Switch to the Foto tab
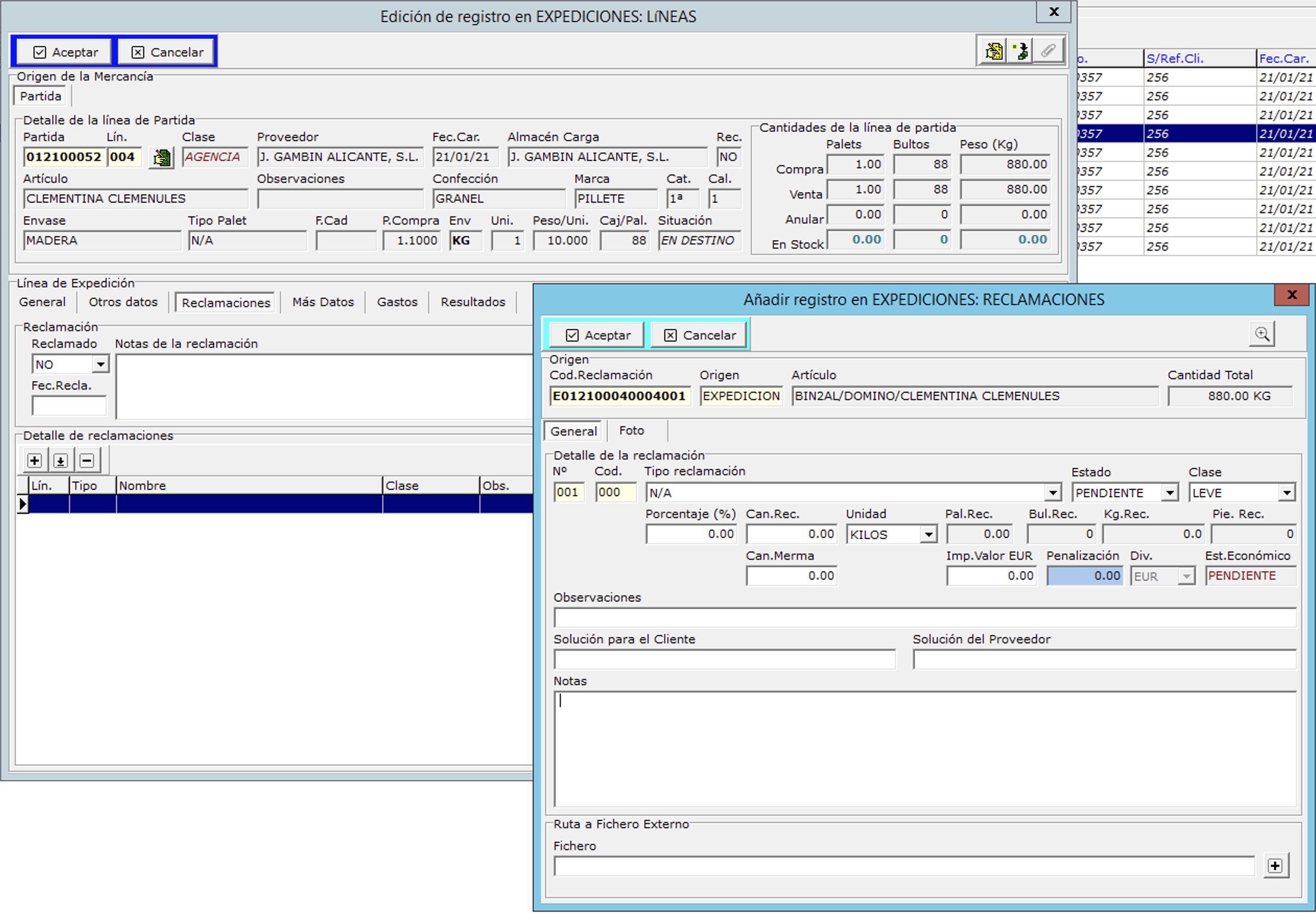The height and width of the screenshot is (913, 1316). 631,431
